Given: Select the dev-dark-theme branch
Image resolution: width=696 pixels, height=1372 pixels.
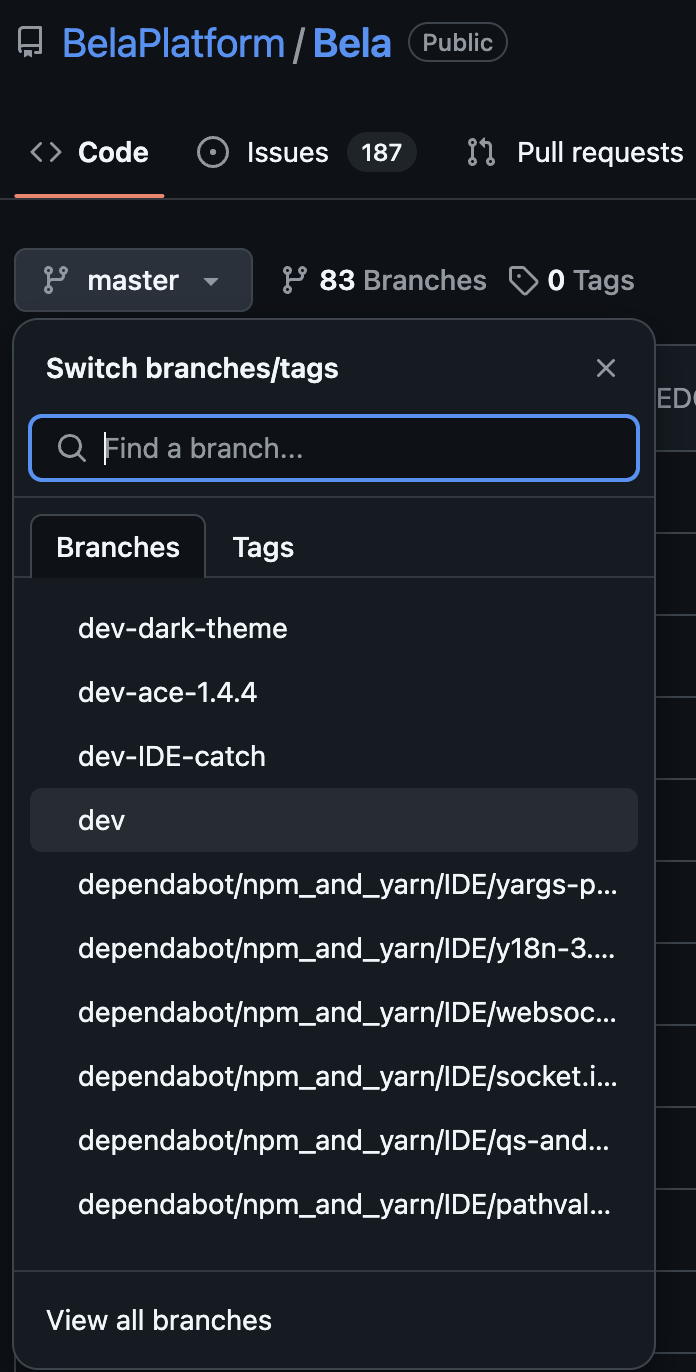Looking at the screenshot, I should 183,628.
